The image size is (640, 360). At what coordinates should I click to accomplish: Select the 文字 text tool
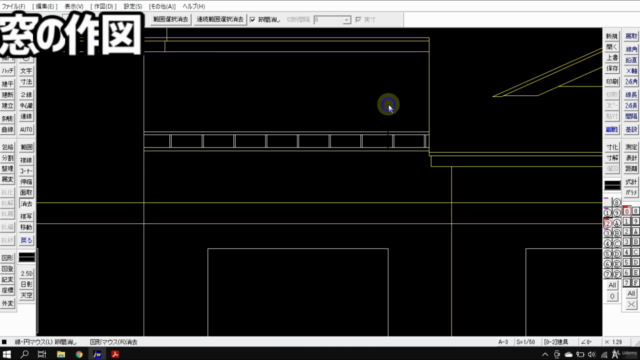(x=26, y=71)
